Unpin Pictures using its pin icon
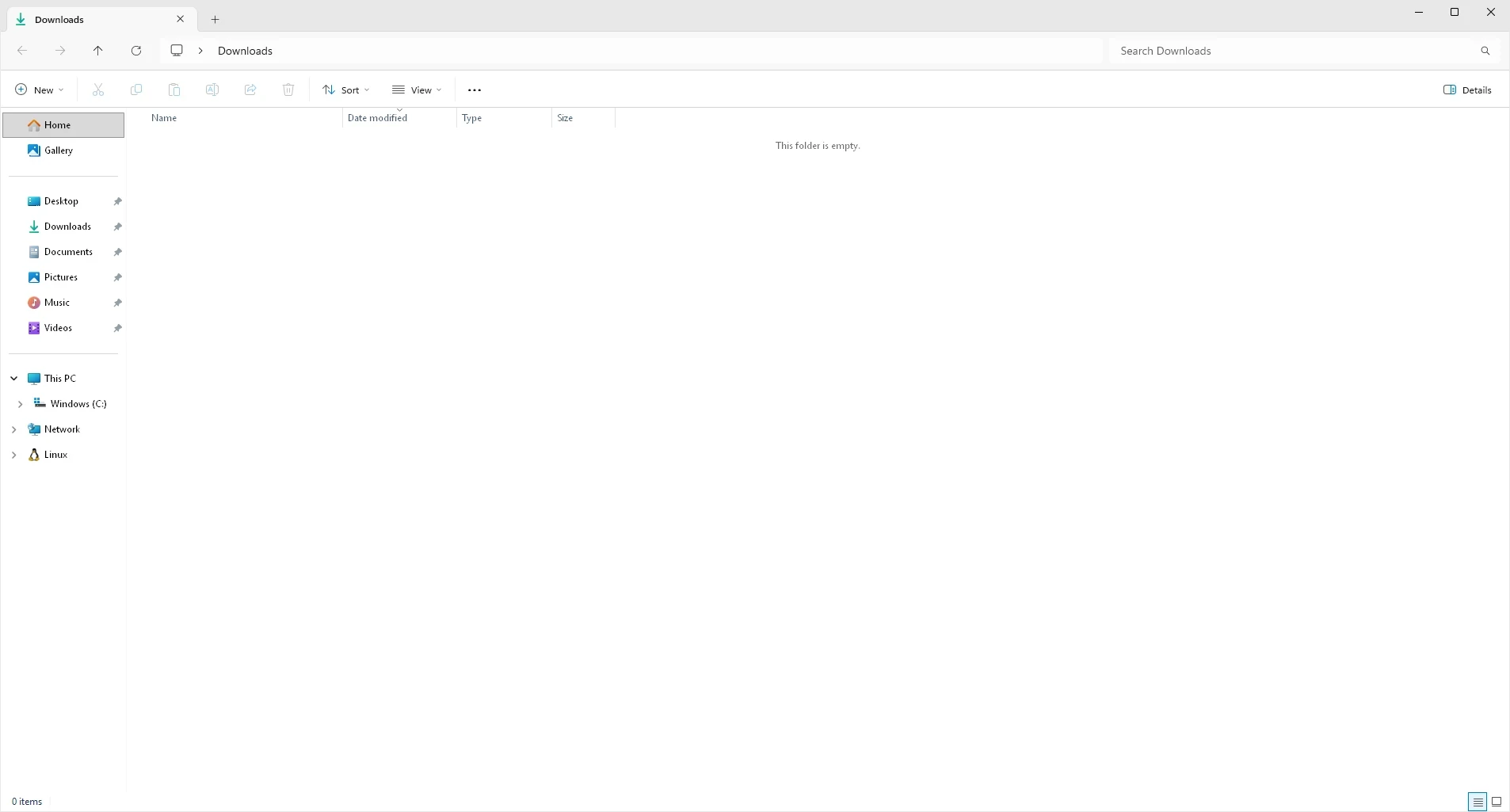 [118, 277]
